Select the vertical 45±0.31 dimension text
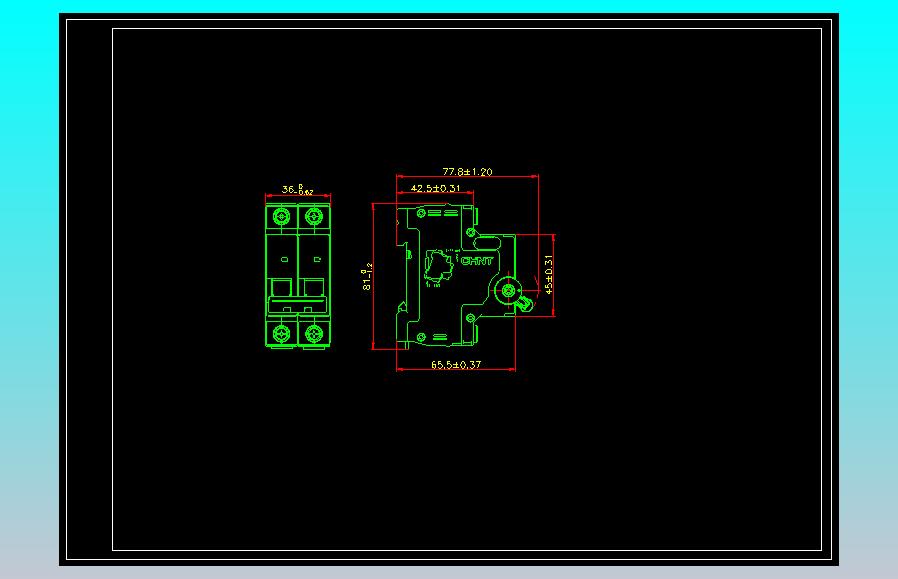Image resolution: width=898 pixels, height=579 pixels. click(549, 274)
